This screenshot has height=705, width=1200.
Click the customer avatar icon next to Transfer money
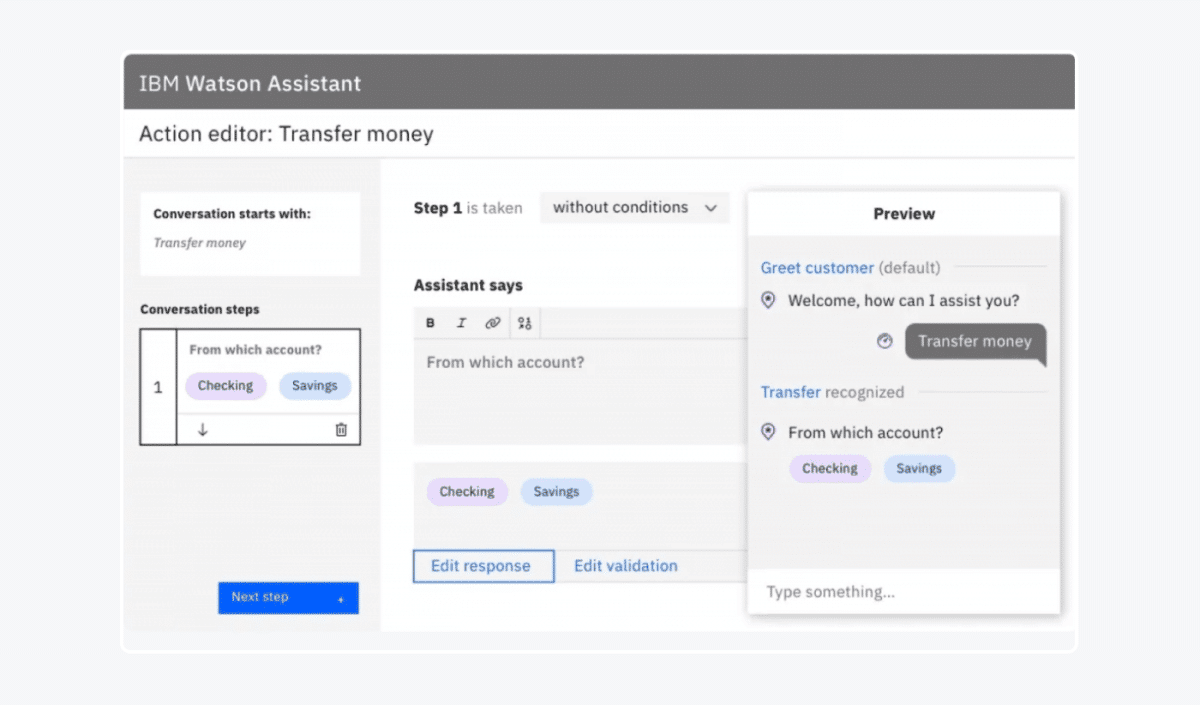(884, 341)
